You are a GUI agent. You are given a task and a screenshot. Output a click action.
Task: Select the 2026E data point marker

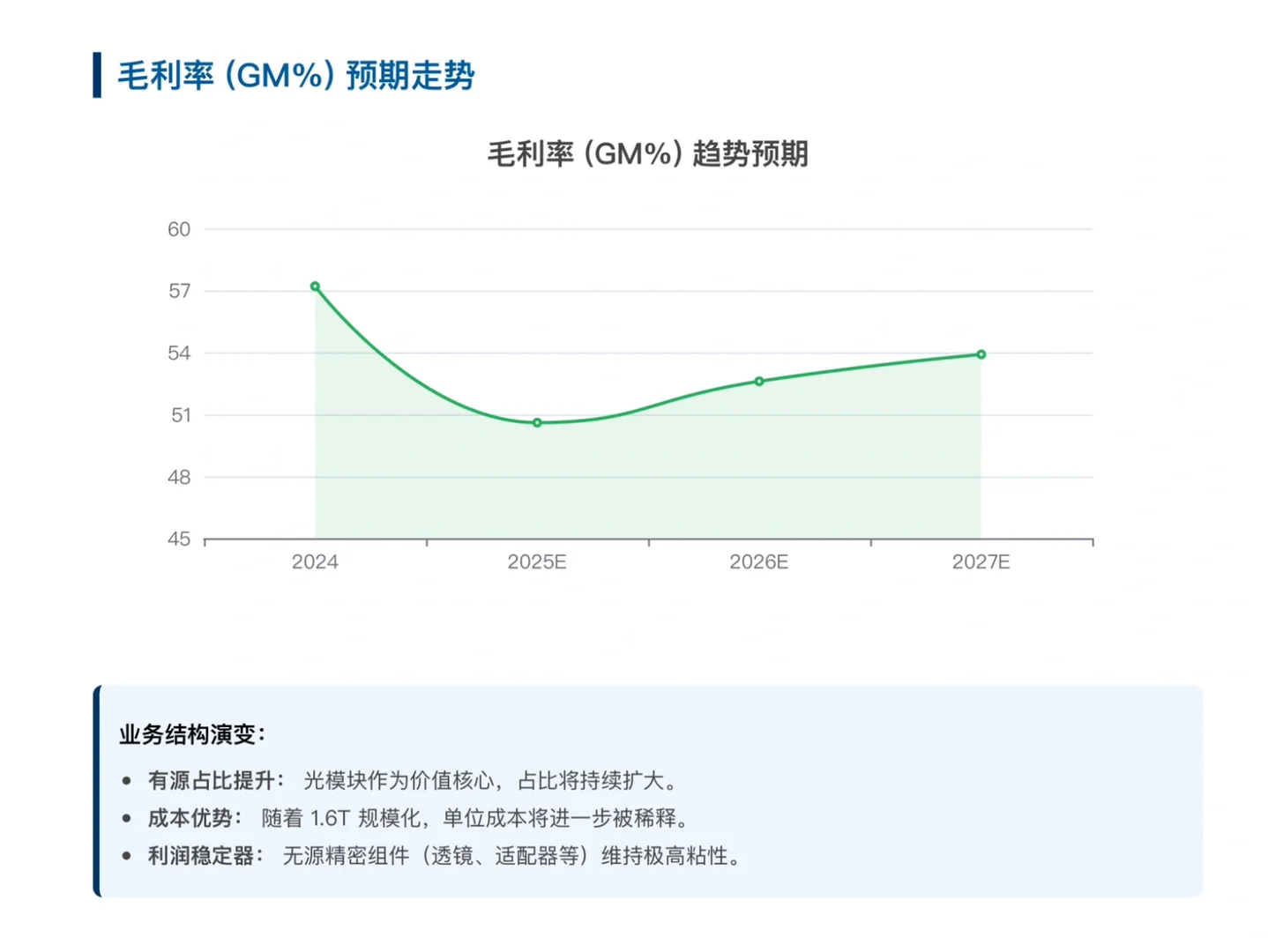pos(758,381)
